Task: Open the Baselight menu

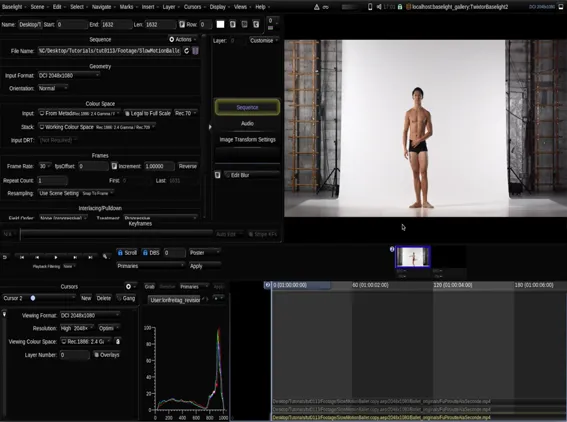Action: pos(14,7)
